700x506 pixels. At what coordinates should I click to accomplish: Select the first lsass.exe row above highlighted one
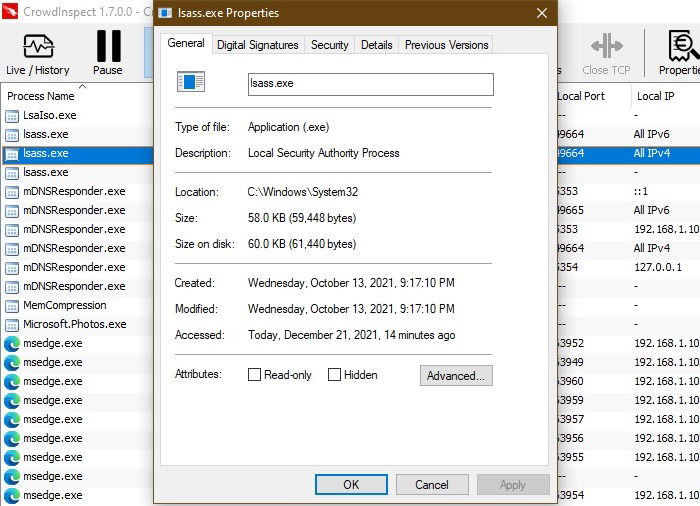point(78,134)
